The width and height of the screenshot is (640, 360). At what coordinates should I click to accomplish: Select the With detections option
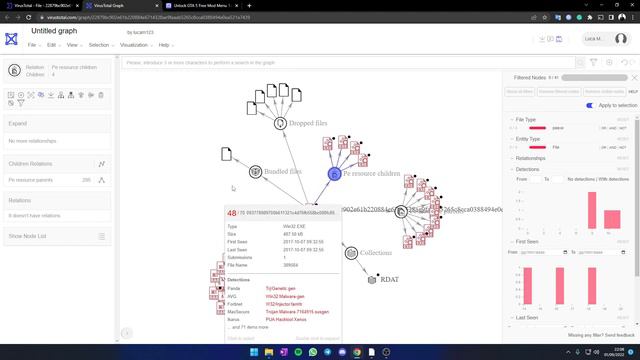tap(613, 179)
